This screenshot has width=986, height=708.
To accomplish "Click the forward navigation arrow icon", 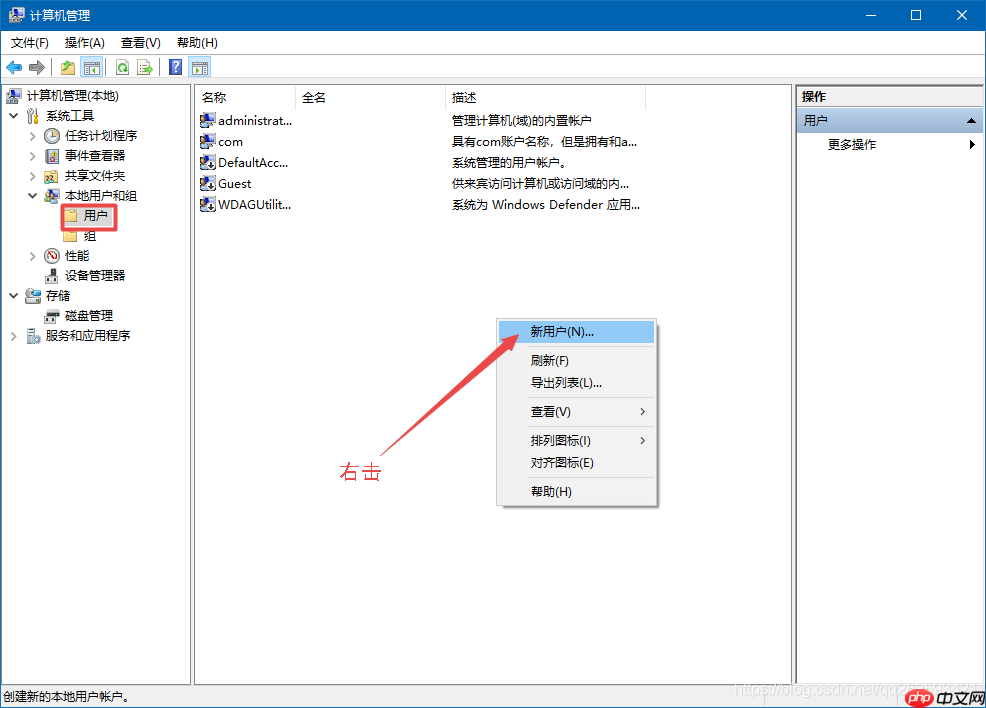I will point(37,67).
